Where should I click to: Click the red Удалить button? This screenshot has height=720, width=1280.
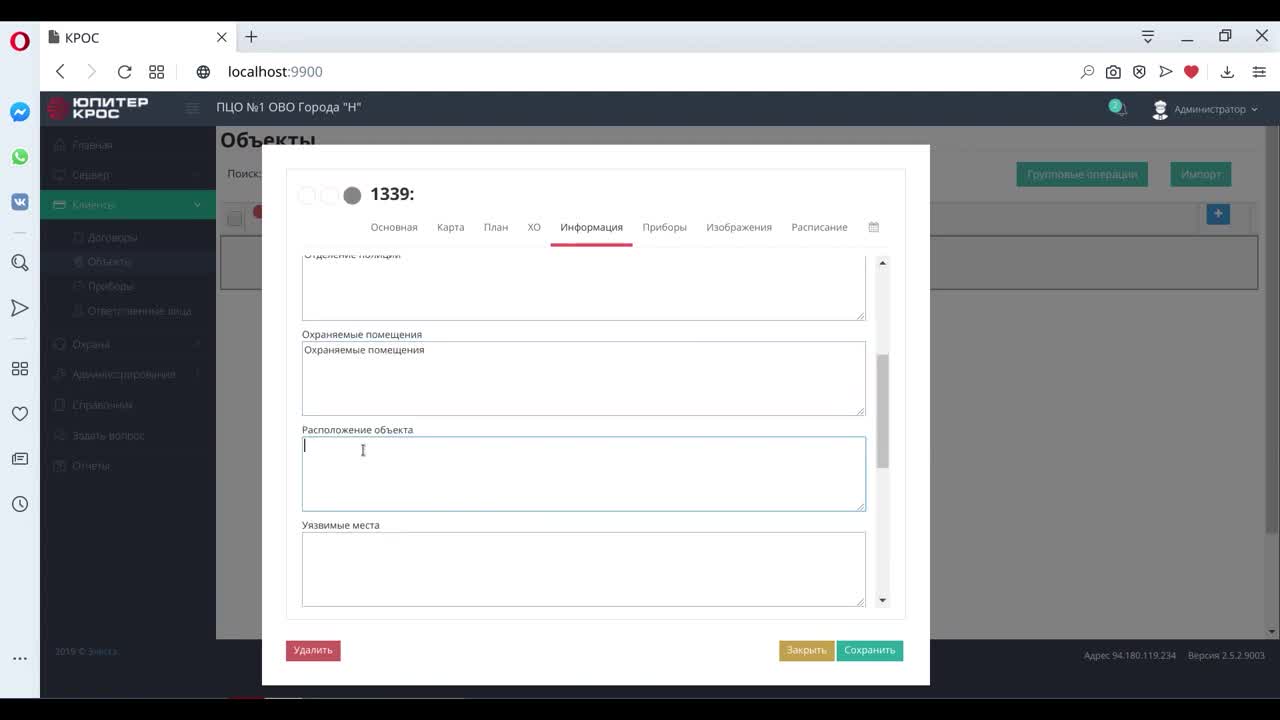pos(313,650)
